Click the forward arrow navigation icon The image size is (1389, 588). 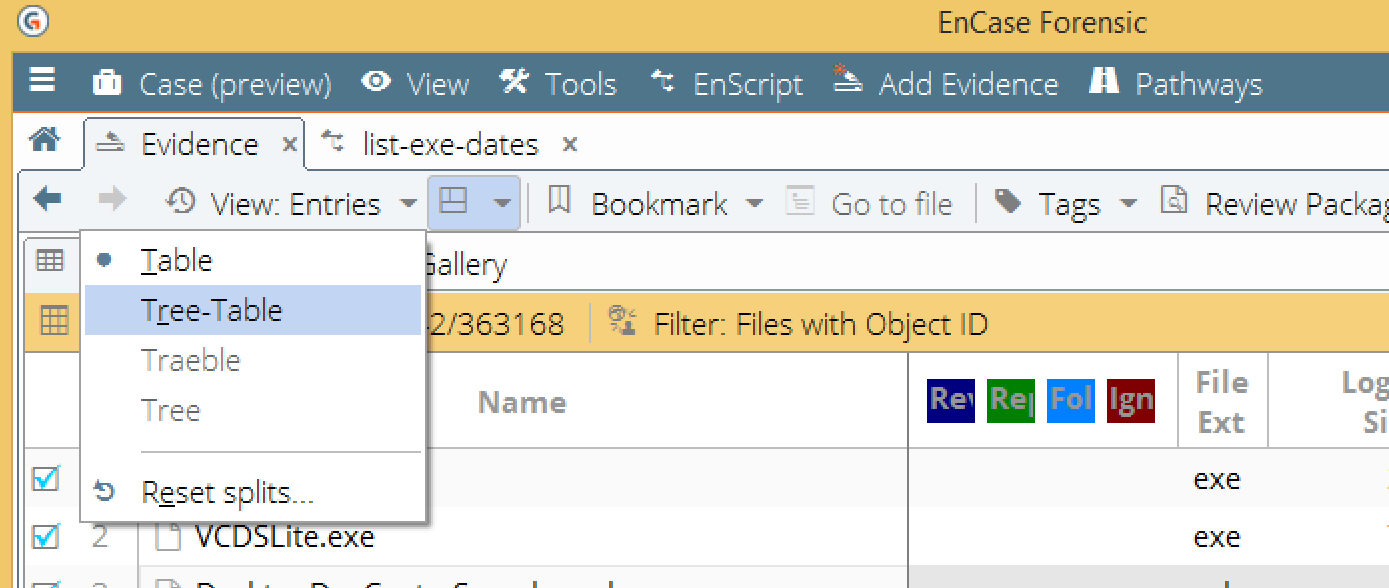coord(112,200)
